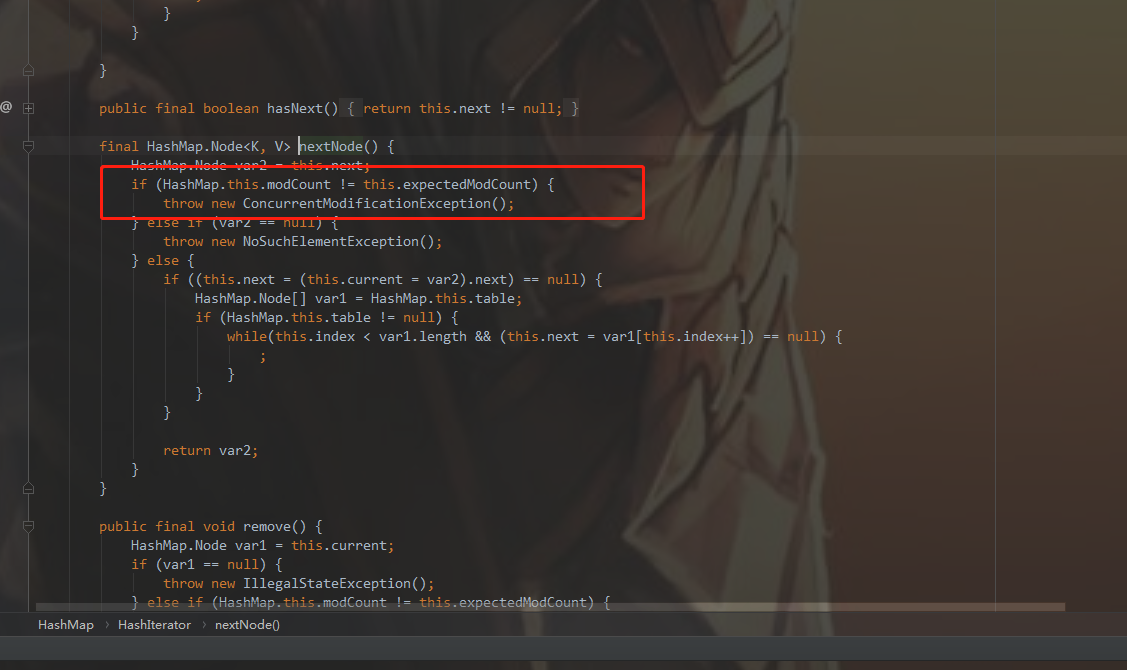Click the horizontal editor scrollbar
Image resolution: width=1127 pixels, height=670 pixels.
click(550, 607)
